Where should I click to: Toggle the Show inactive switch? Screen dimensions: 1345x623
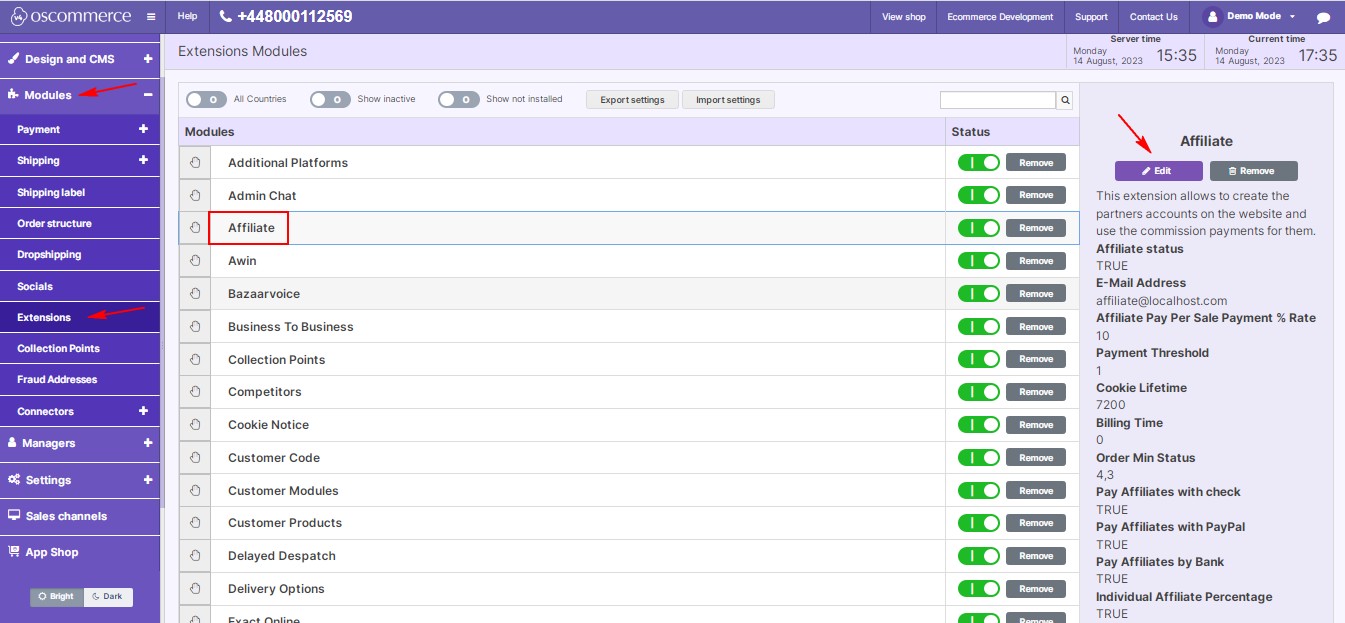330,99
